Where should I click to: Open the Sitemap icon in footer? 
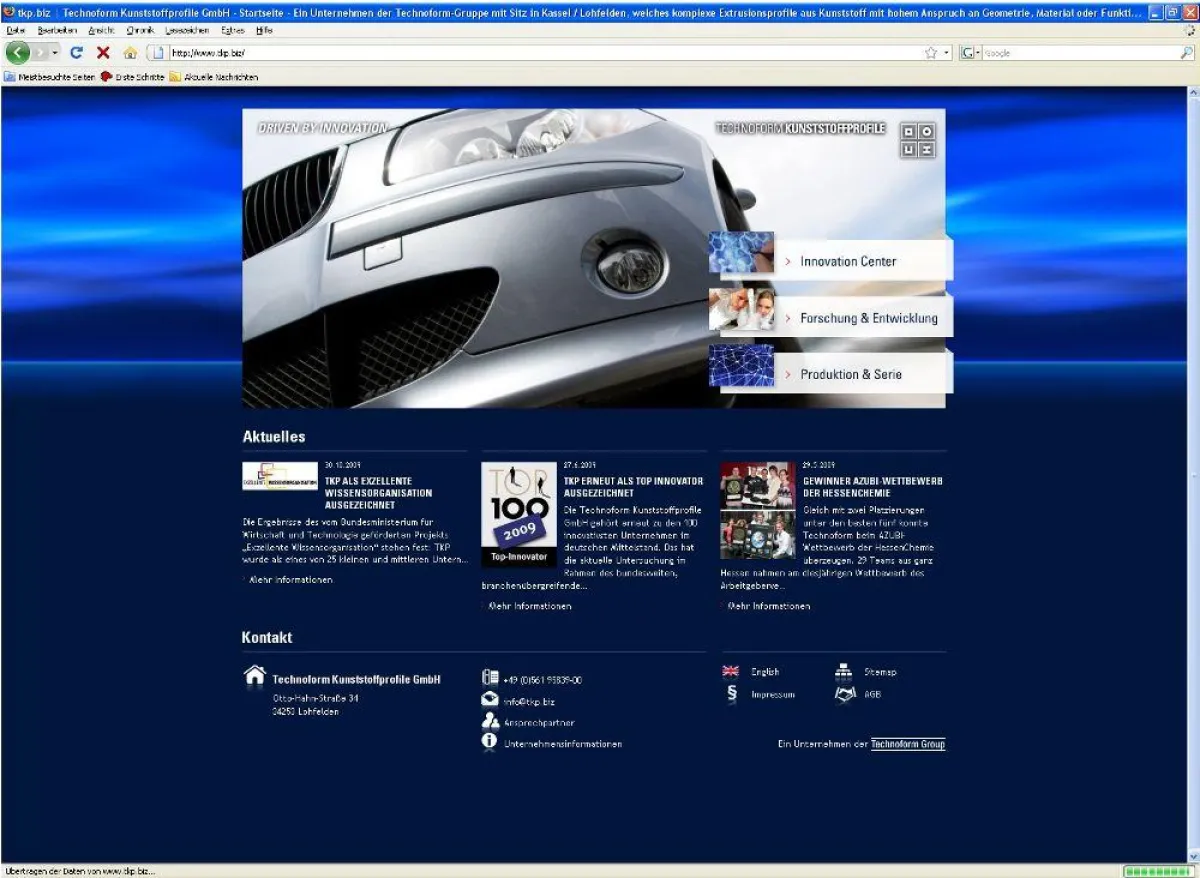[843, 672]
